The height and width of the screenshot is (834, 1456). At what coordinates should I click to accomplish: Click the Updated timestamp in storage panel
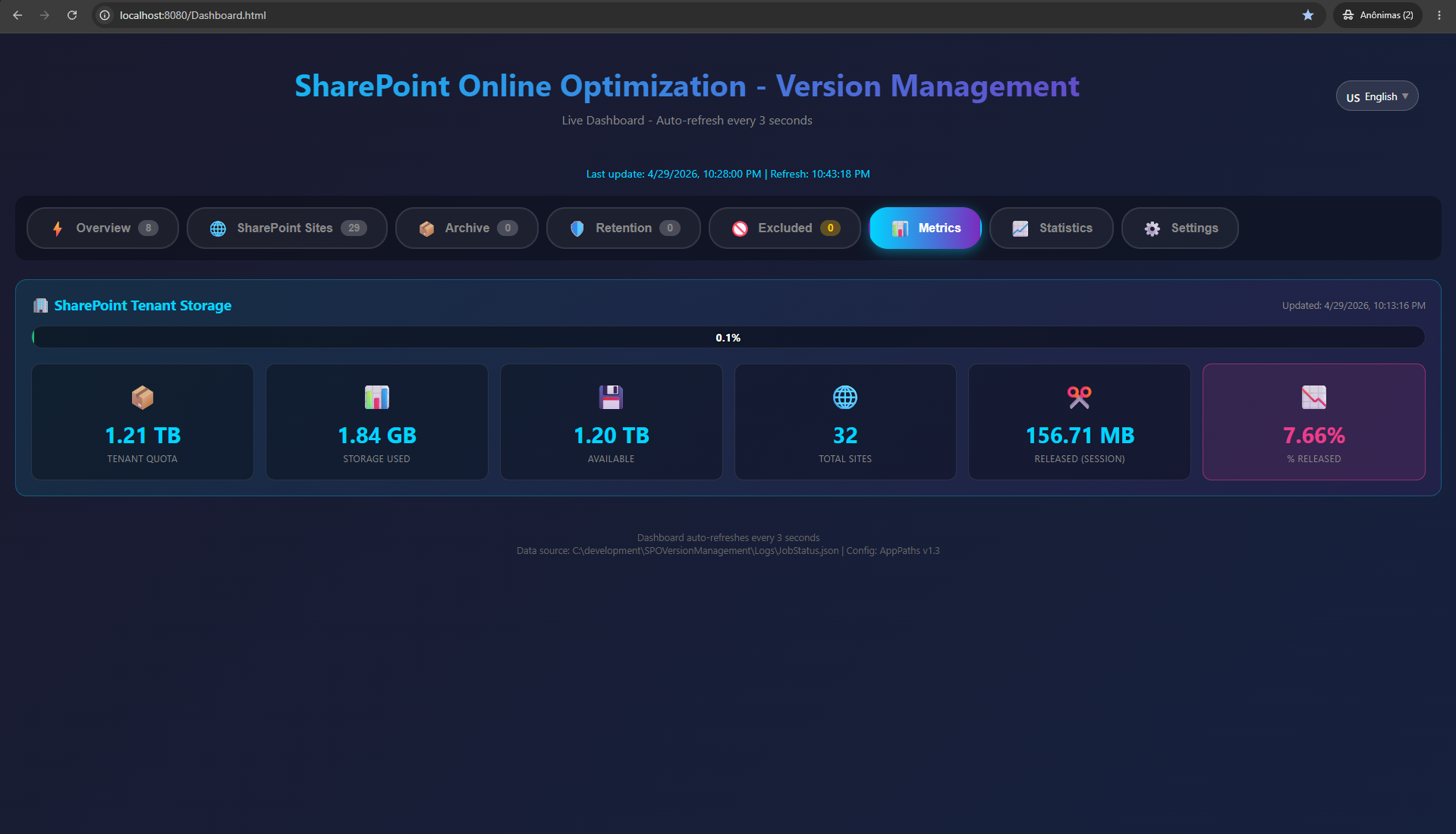coord(1354,306)
